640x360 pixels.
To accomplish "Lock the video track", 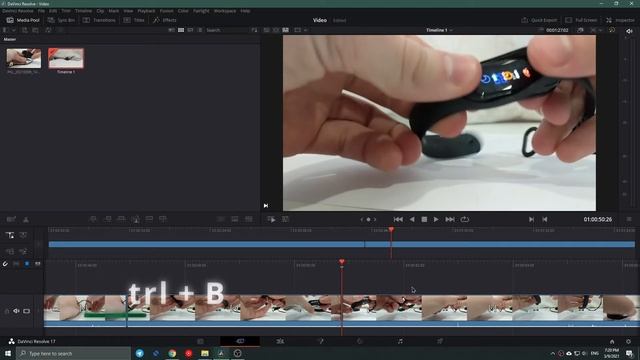I will pyautogui.click(x=7, y=311).
